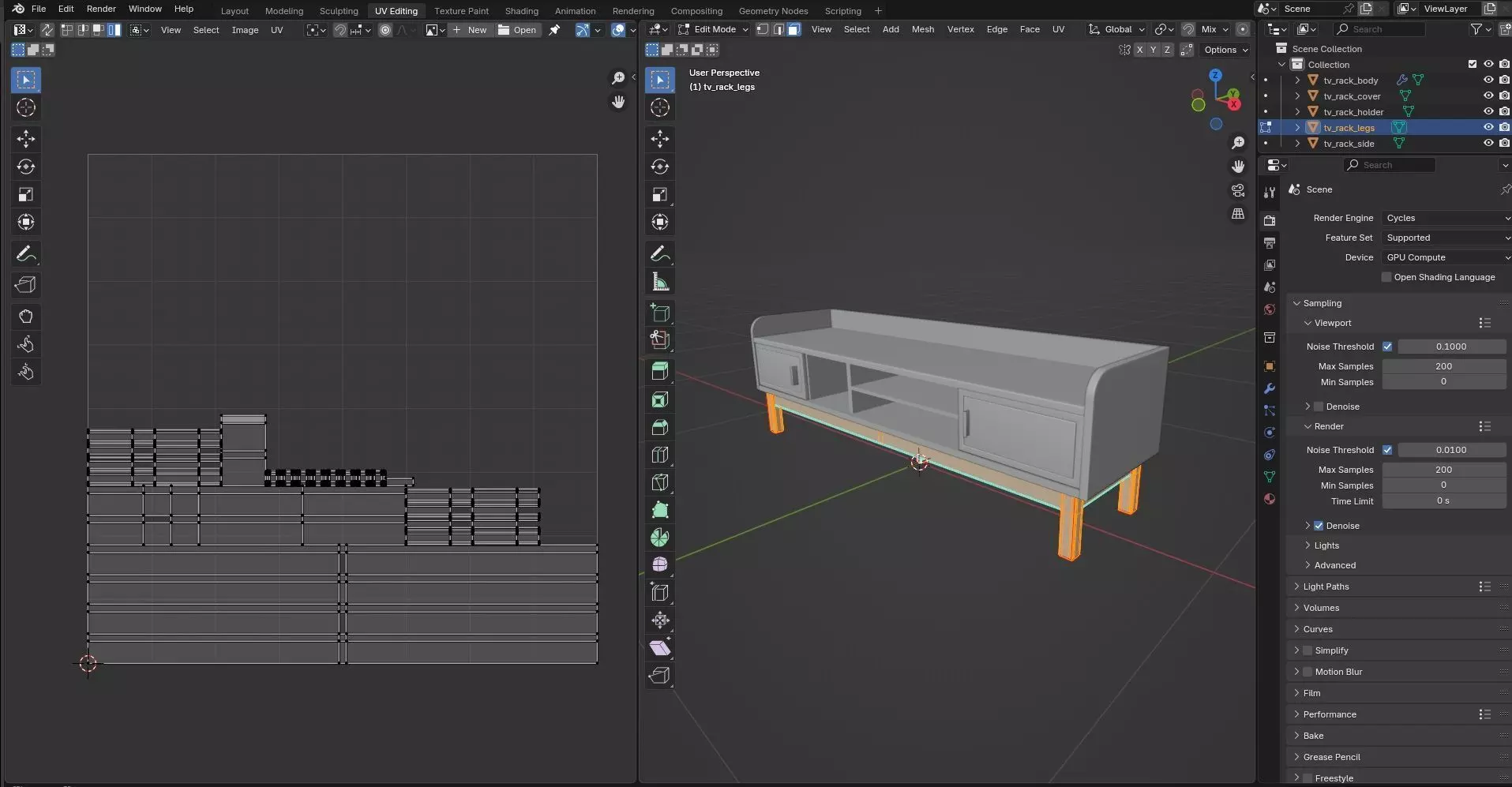Select the Bevel tool

[660, 427]
